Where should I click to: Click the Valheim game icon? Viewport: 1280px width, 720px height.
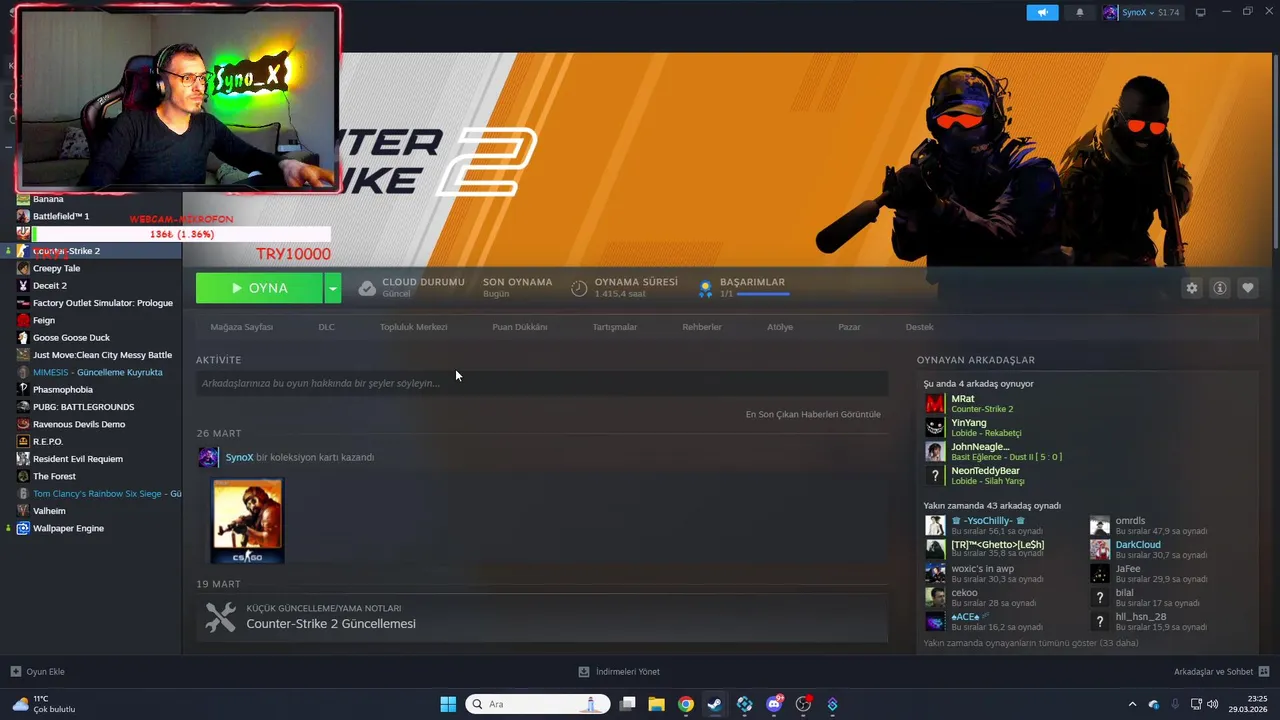[x=23, y=511]
